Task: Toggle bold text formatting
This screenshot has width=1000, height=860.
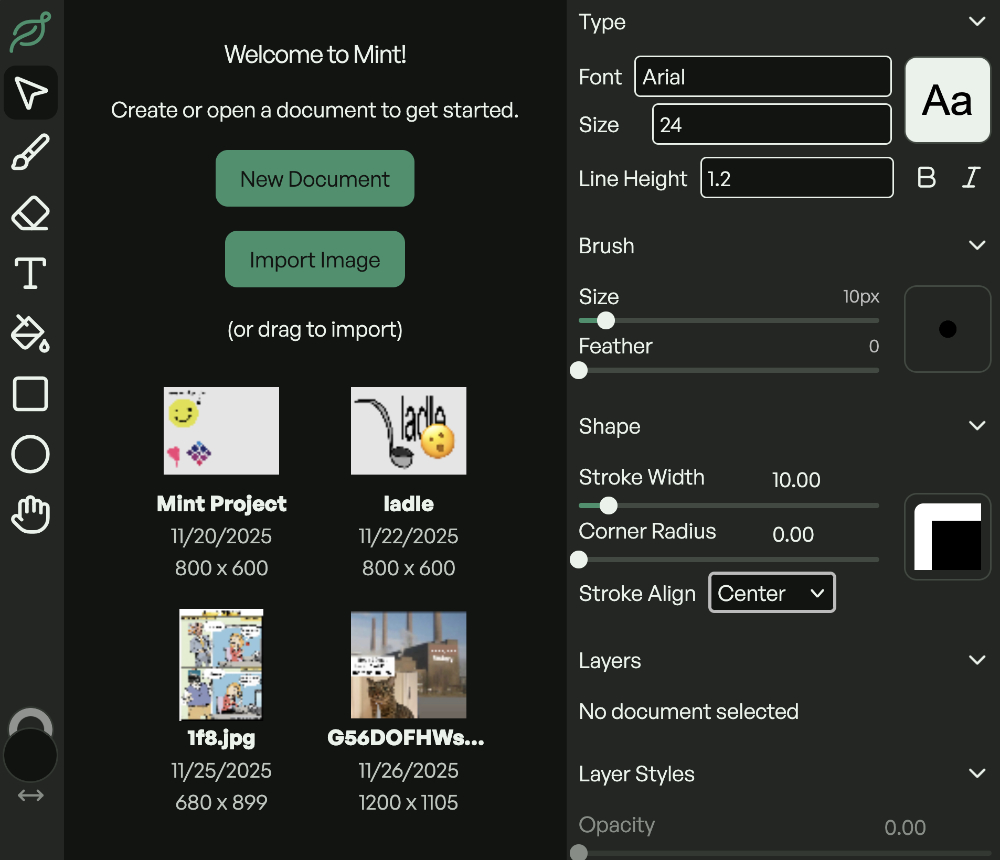Action: (927, 178)
